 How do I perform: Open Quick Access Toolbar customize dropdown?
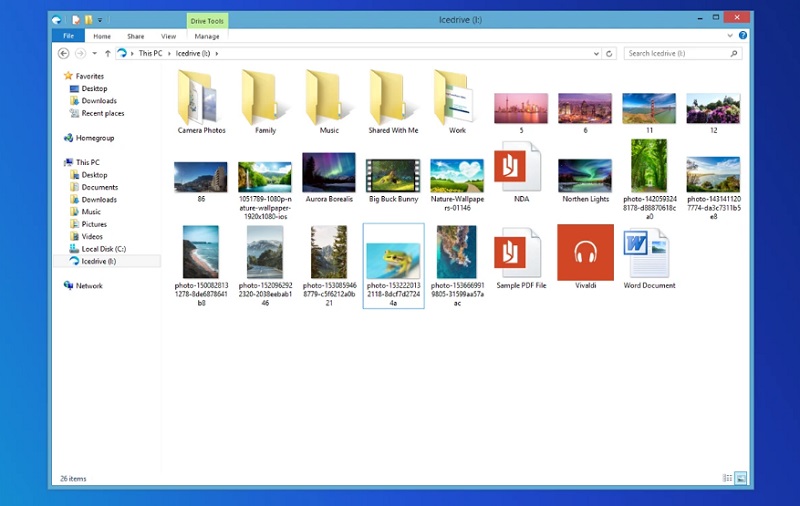100,19
